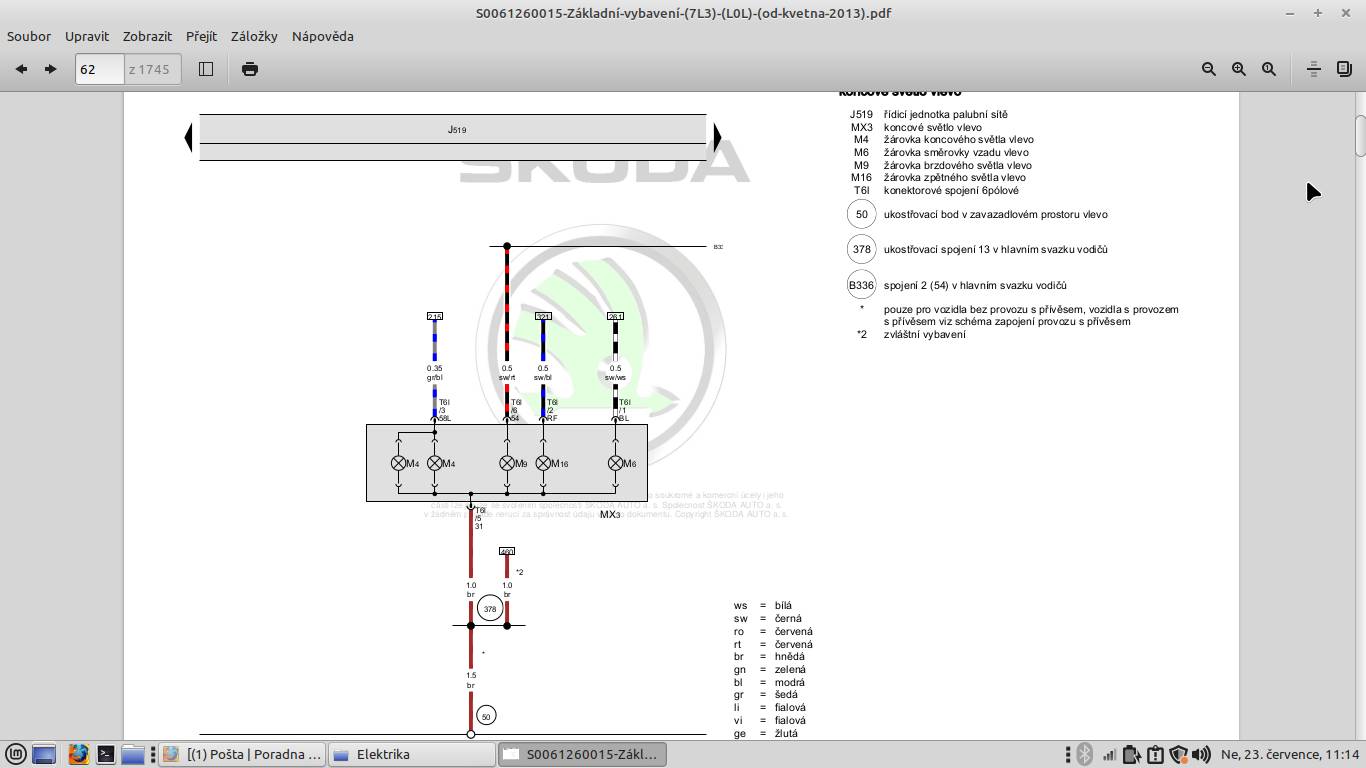Print the document with printer icon
Image resolution: width=1366 pixels, height=768 pixels.
(250, 69)
